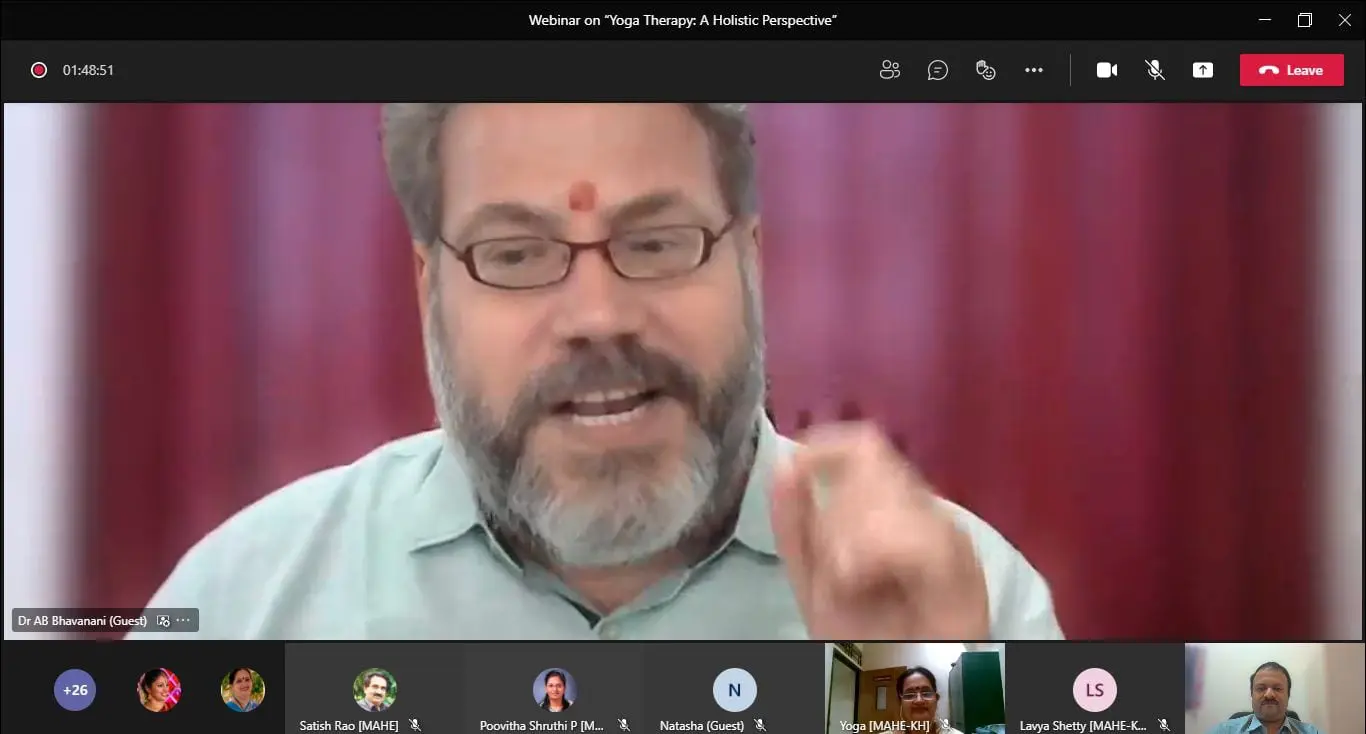Click the main speaker video of Dr AB Bhavanani

(x=682, y=370)
